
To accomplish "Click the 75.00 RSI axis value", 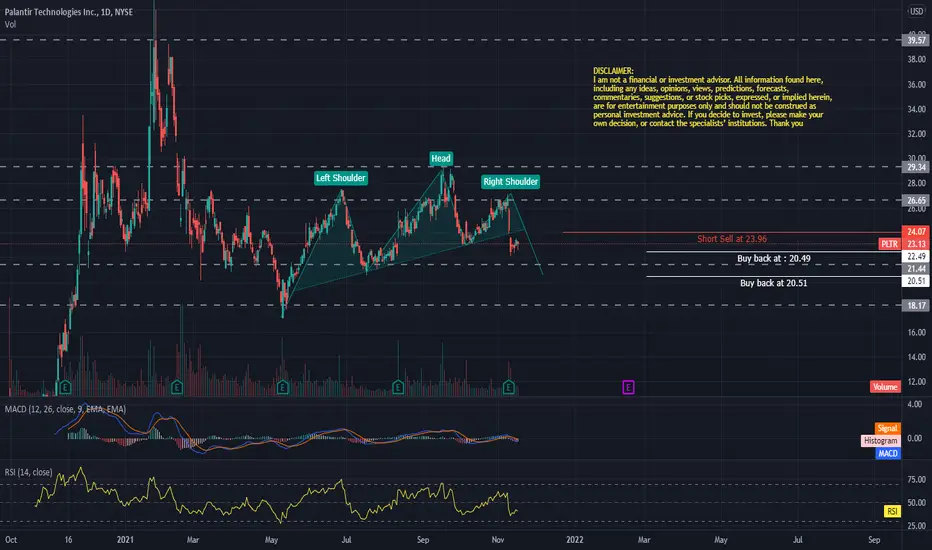I will [916, 479].
